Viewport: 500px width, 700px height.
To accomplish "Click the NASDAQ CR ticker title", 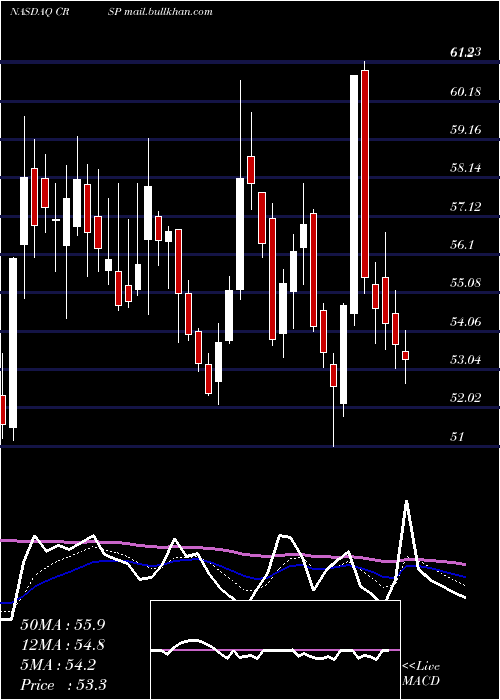I will coord(42,12).
